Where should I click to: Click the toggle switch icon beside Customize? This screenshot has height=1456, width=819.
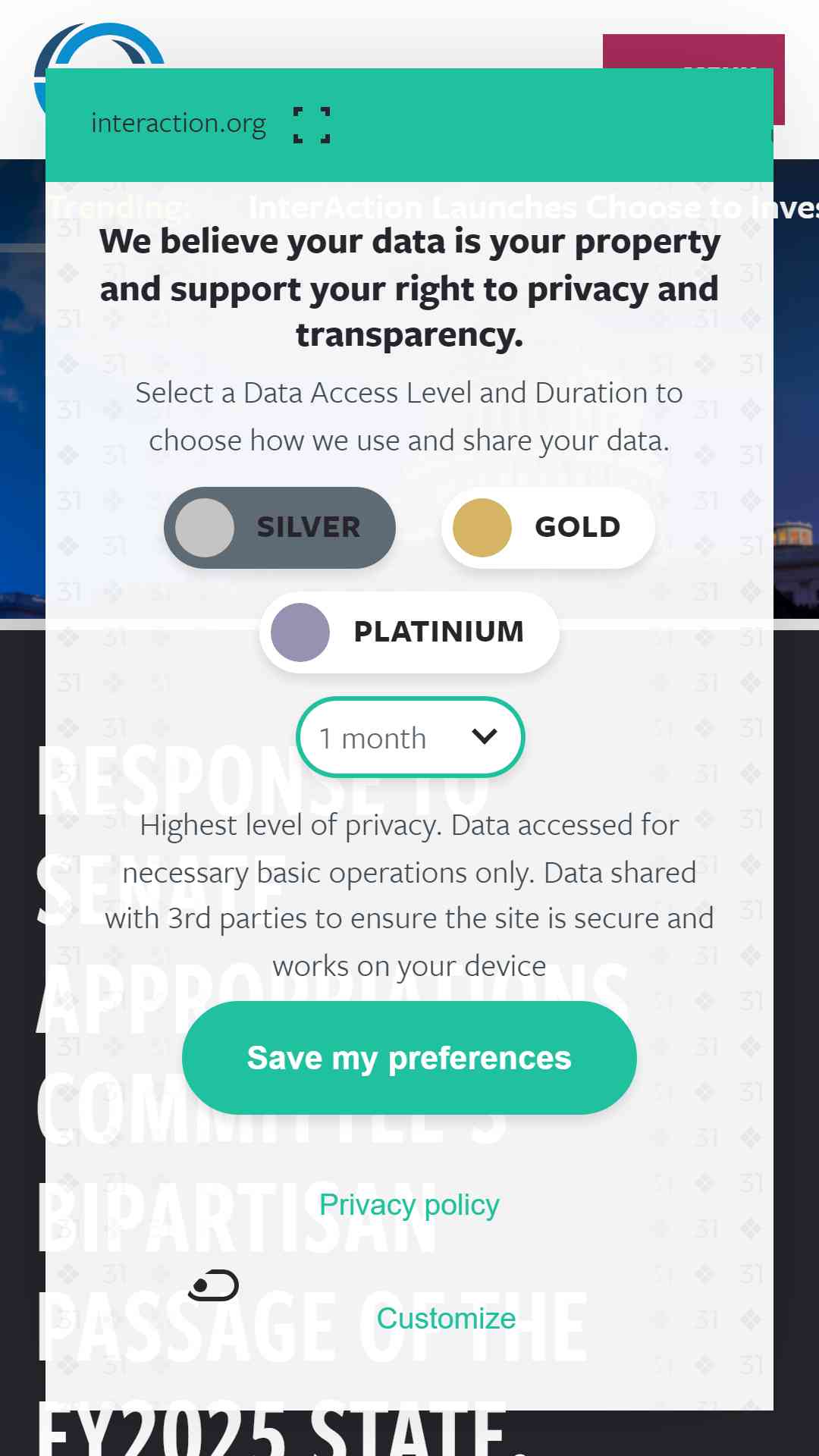[214, 1285]
